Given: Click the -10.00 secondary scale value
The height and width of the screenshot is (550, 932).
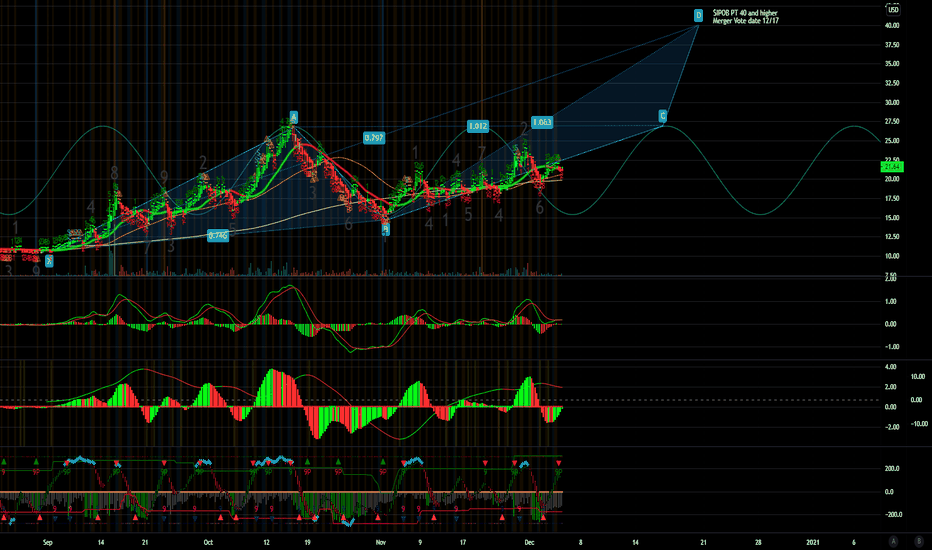Looking at the screenshot, I should [919, 423].
